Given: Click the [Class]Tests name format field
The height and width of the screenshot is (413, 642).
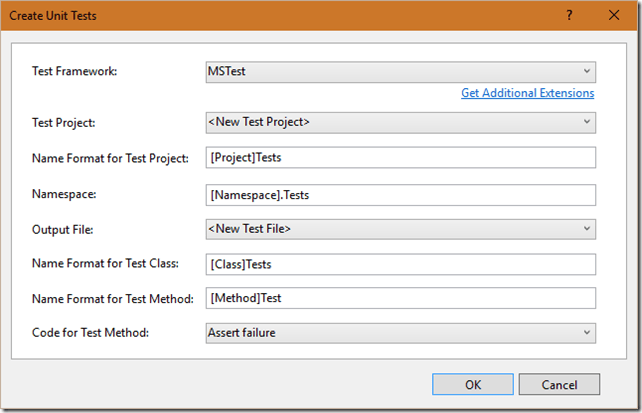Looking at the screenshot, I should click(399, 264).
